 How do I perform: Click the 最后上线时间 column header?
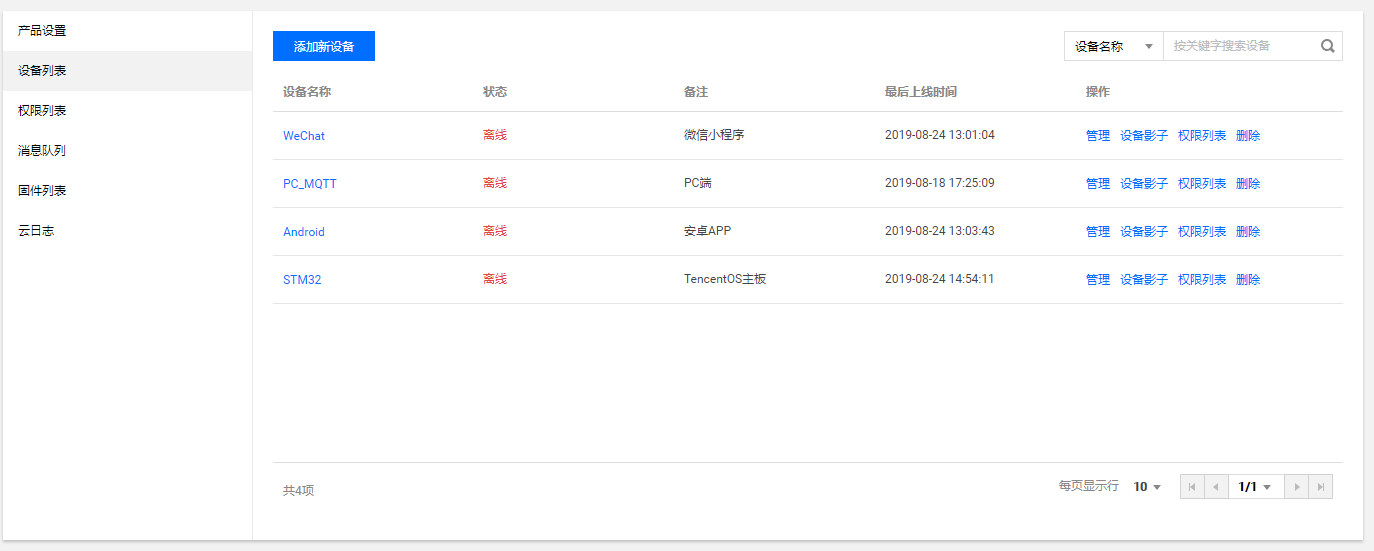(921, 92)
